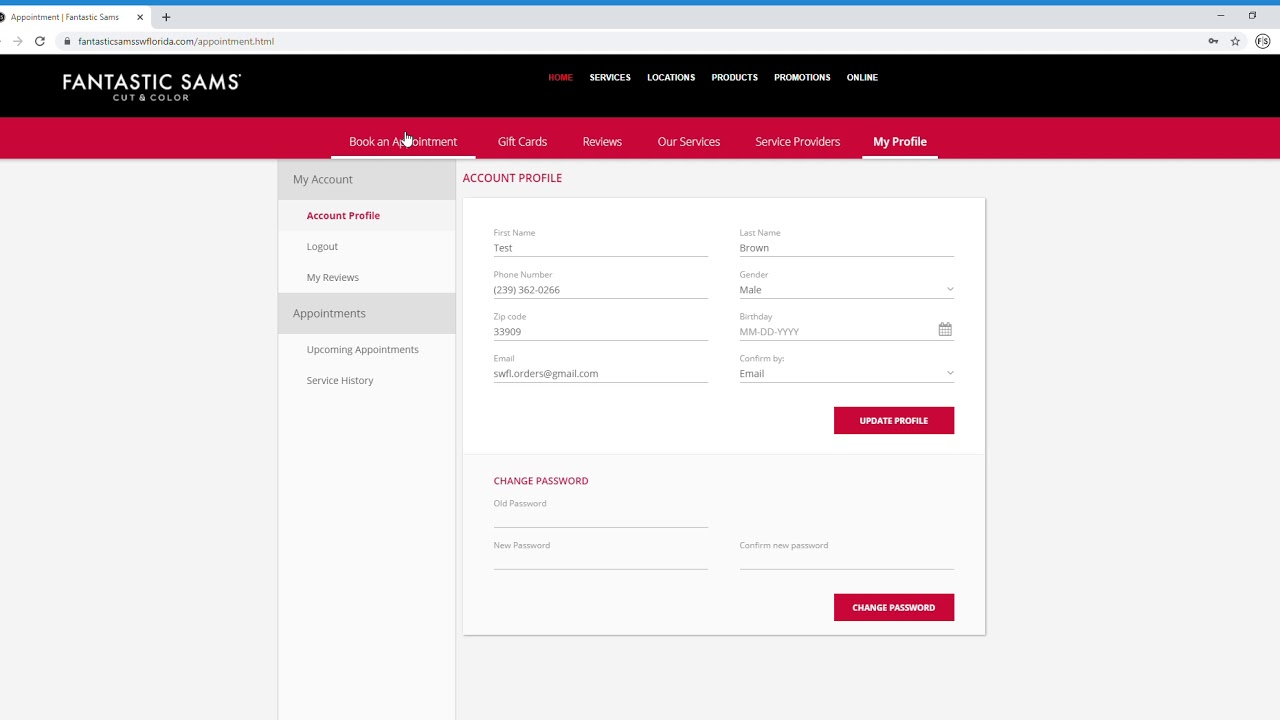Open the ONLINE menu item
1280x720 pixels.
coord(862,77)
